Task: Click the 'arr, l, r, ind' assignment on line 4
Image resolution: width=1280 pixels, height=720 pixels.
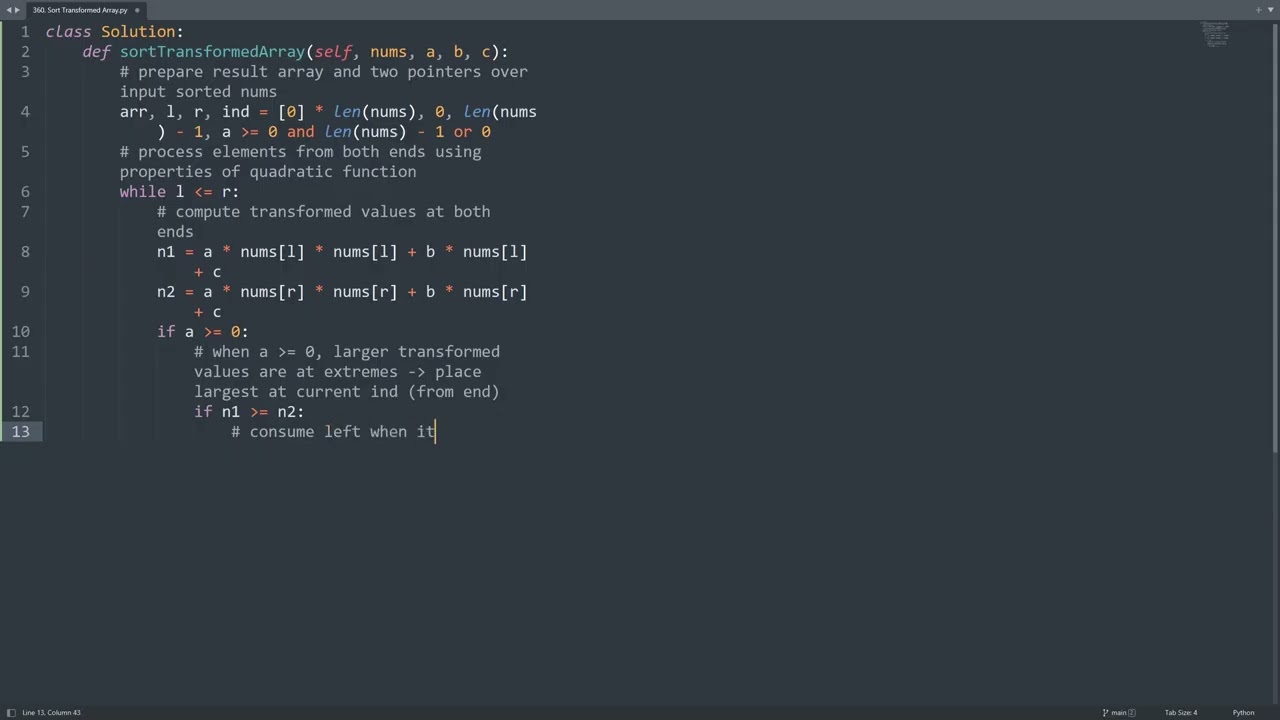Action: (185, 111)
